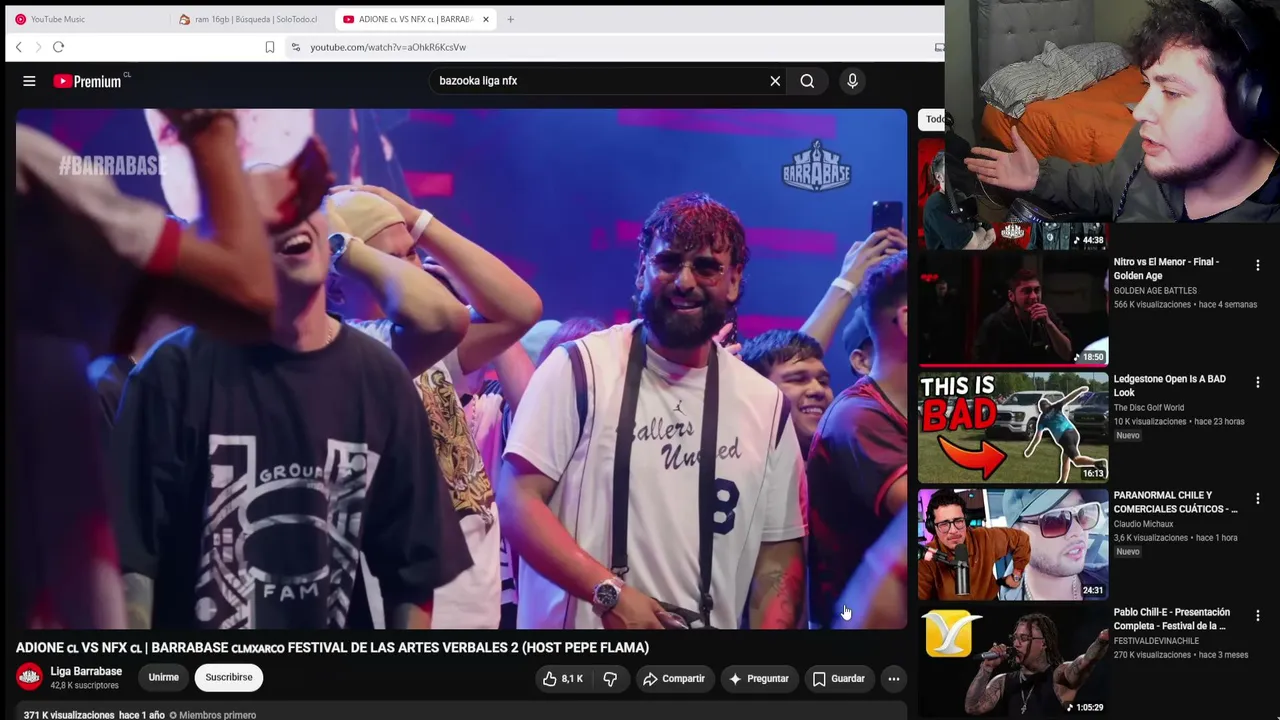Viewport: 1280px width, 720px height.
Task: Join the channel with Unirme button
Action: [x=163, y=678]
